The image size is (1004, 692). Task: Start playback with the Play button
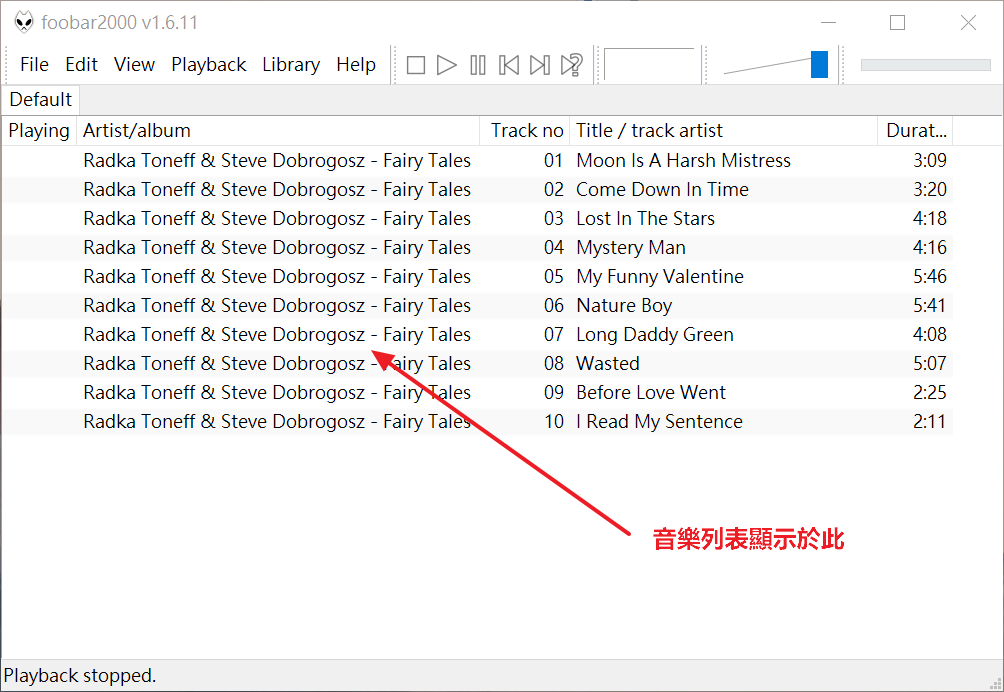click(x=446, y=65)
